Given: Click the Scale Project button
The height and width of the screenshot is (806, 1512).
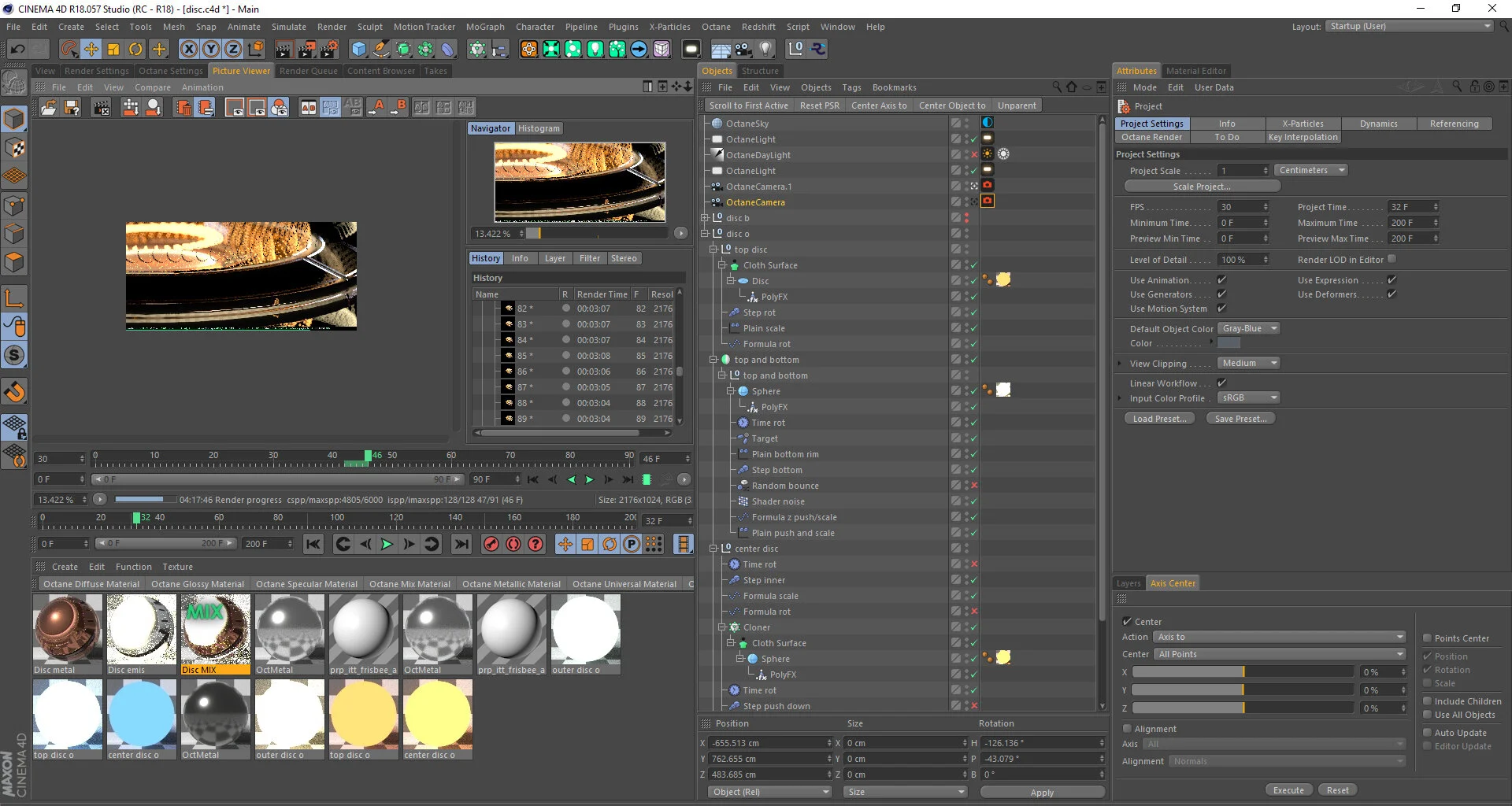Looking at the screenshot, I should coord(1202,187).
